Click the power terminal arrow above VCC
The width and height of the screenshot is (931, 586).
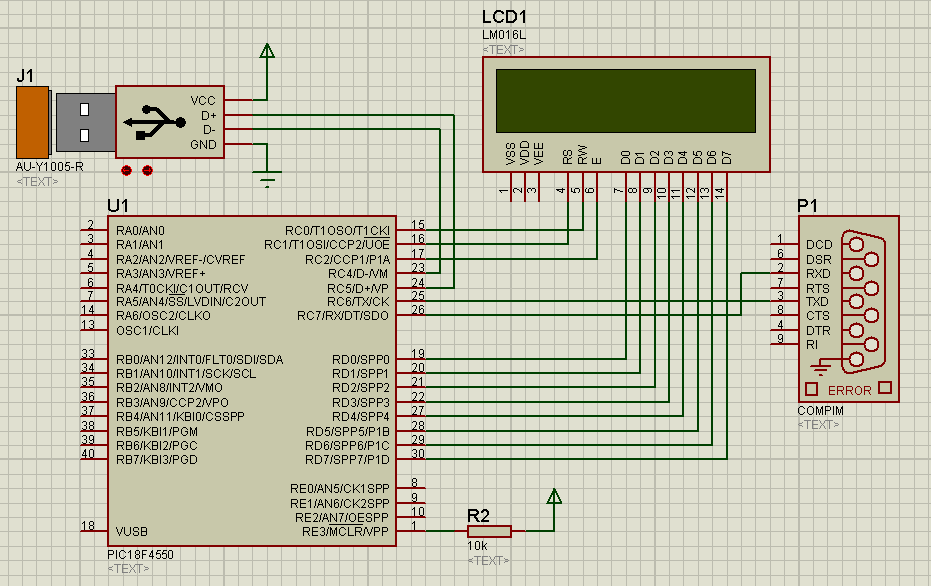[x=266, y=50]
